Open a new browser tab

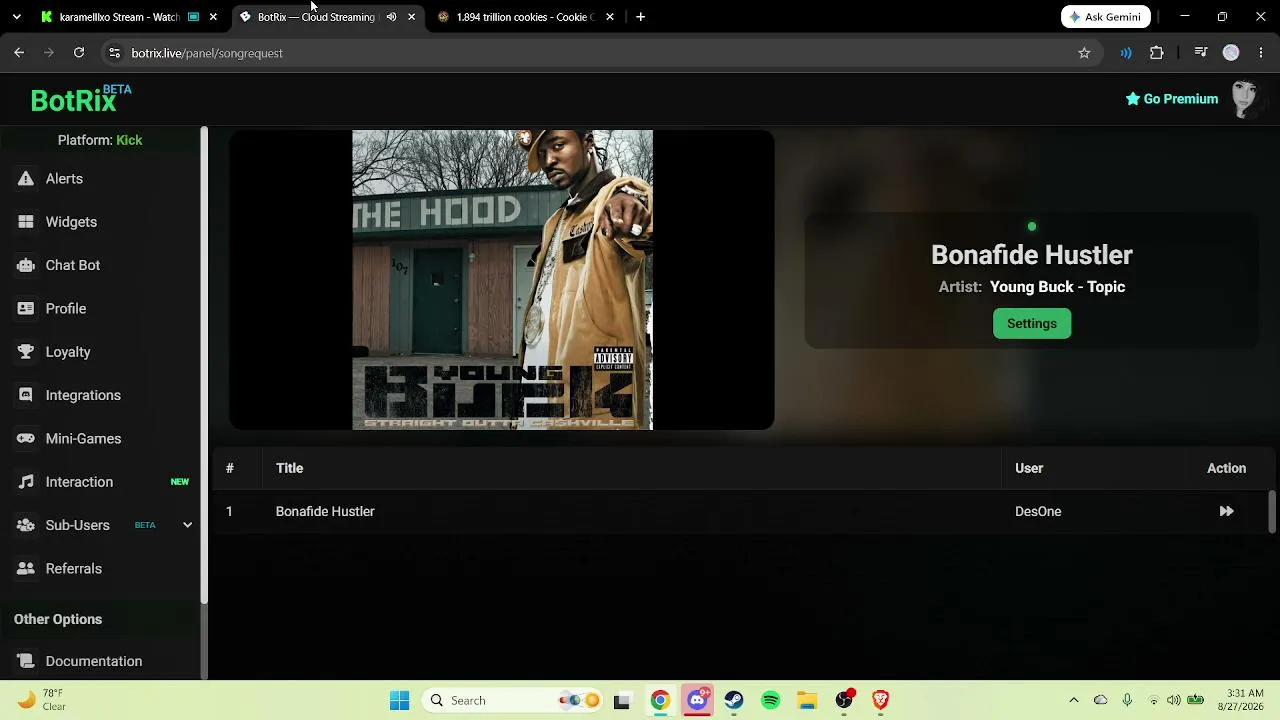640,17
